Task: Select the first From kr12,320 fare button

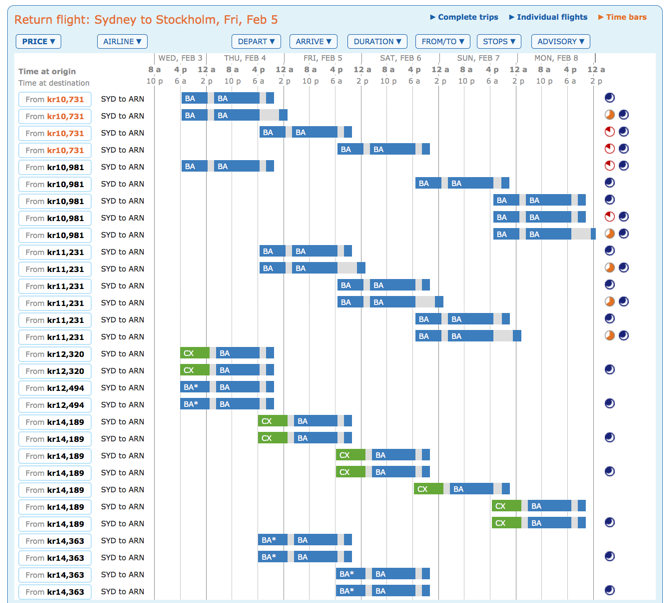Action: (55, 354)
